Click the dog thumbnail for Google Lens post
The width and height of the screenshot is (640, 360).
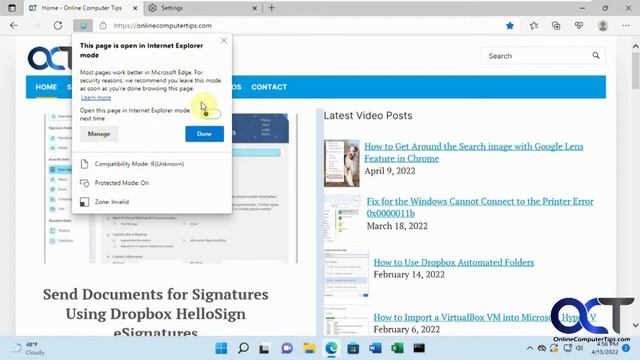tap(342, 163)
